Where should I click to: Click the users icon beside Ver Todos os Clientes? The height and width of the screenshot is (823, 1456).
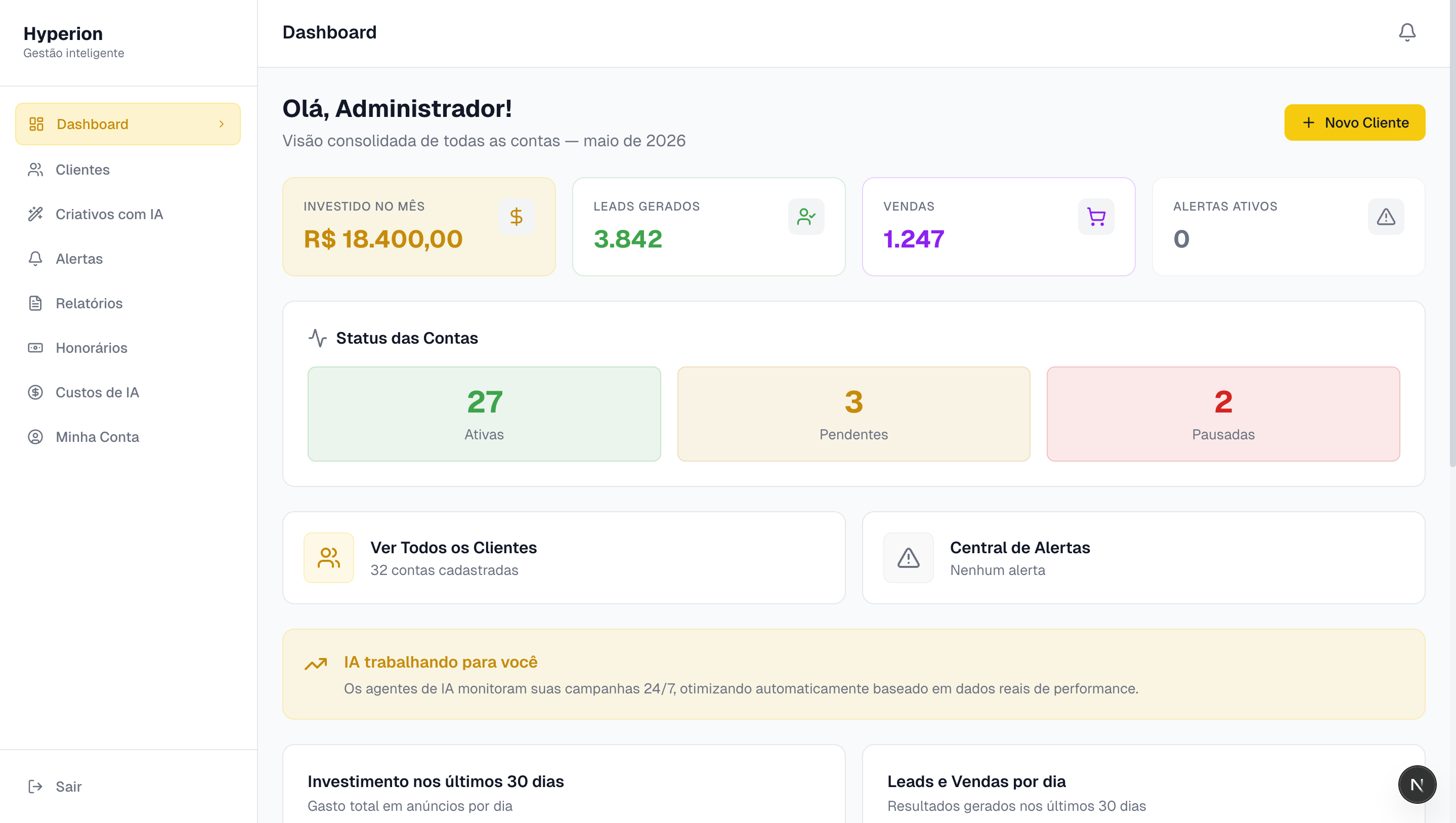pos(328,558)
